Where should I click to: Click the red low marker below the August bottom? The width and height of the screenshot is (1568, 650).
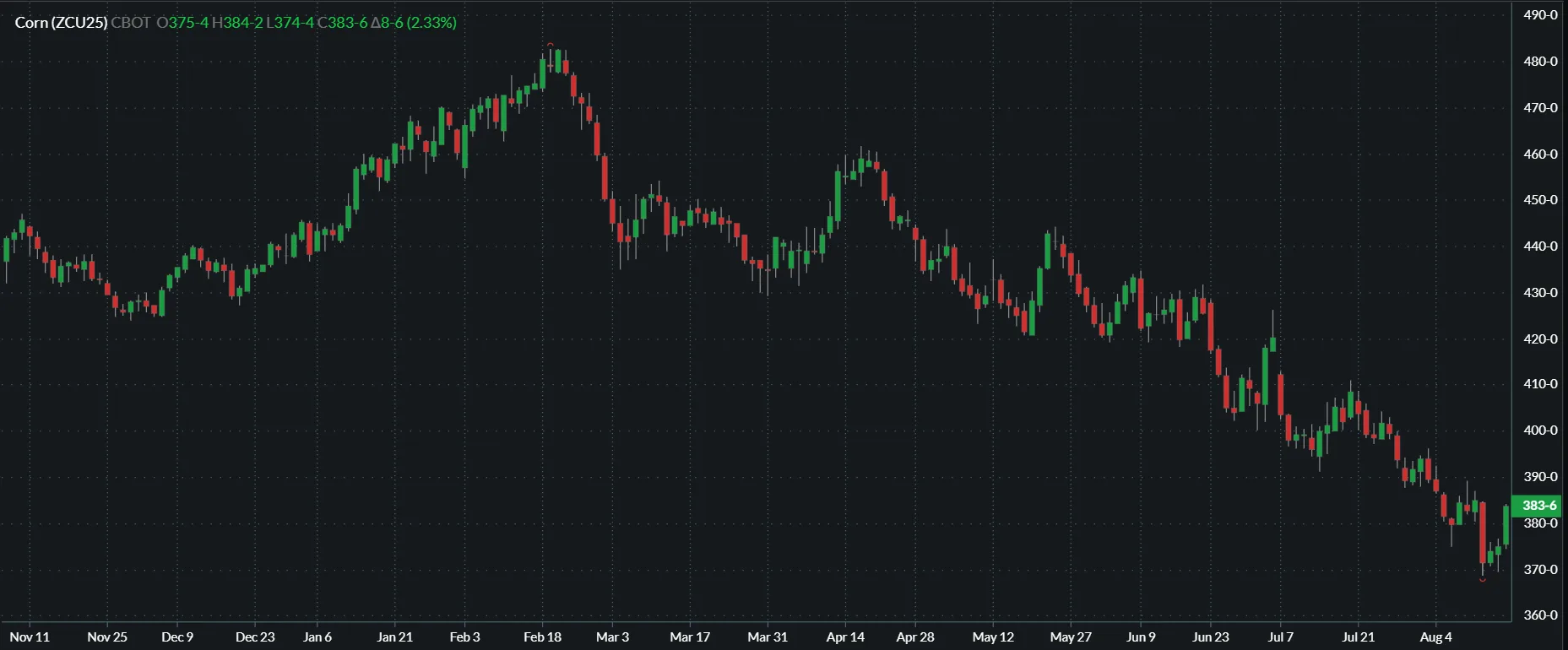point(1483,580)
